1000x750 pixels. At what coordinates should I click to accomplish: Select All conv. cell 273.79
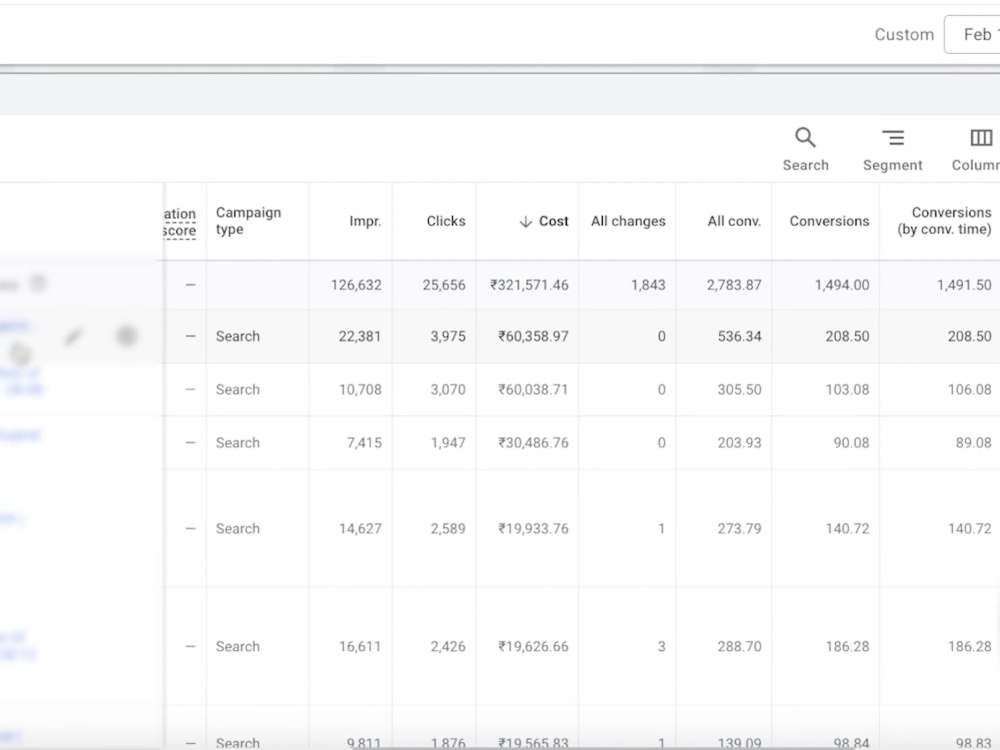pos(739,529)
